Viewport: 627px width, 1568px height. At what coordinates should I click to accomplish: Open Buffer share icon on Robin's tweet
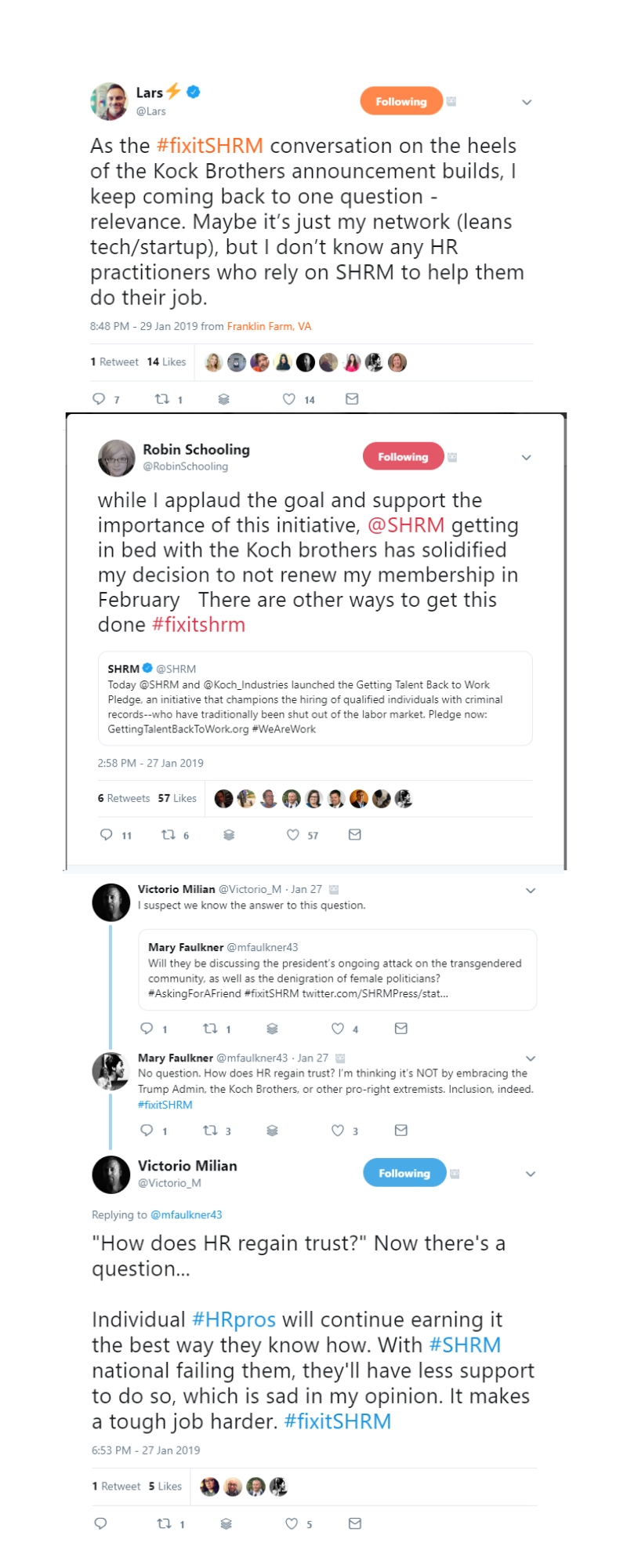pyautogui.click(x=229, y=835)
